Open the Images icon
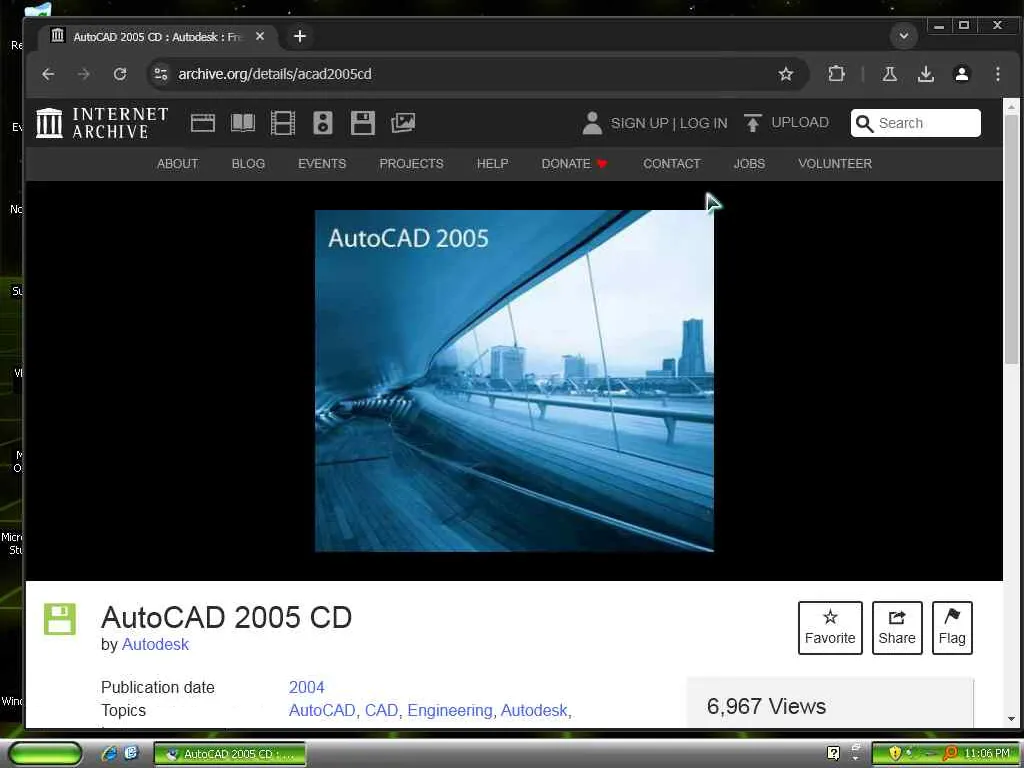The width and height of the screenshot is (1024, 768). pos(403,123)
